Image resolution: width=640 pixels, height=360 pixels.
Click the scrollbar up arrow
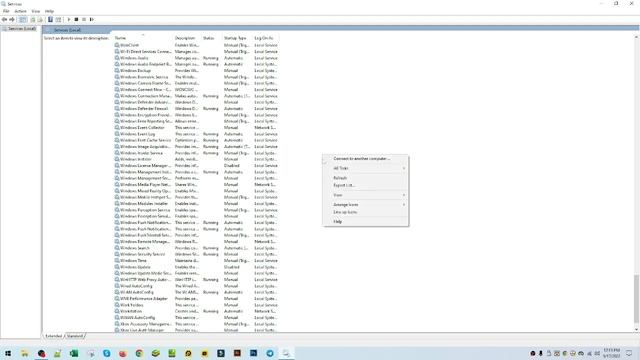pos(636,37)
